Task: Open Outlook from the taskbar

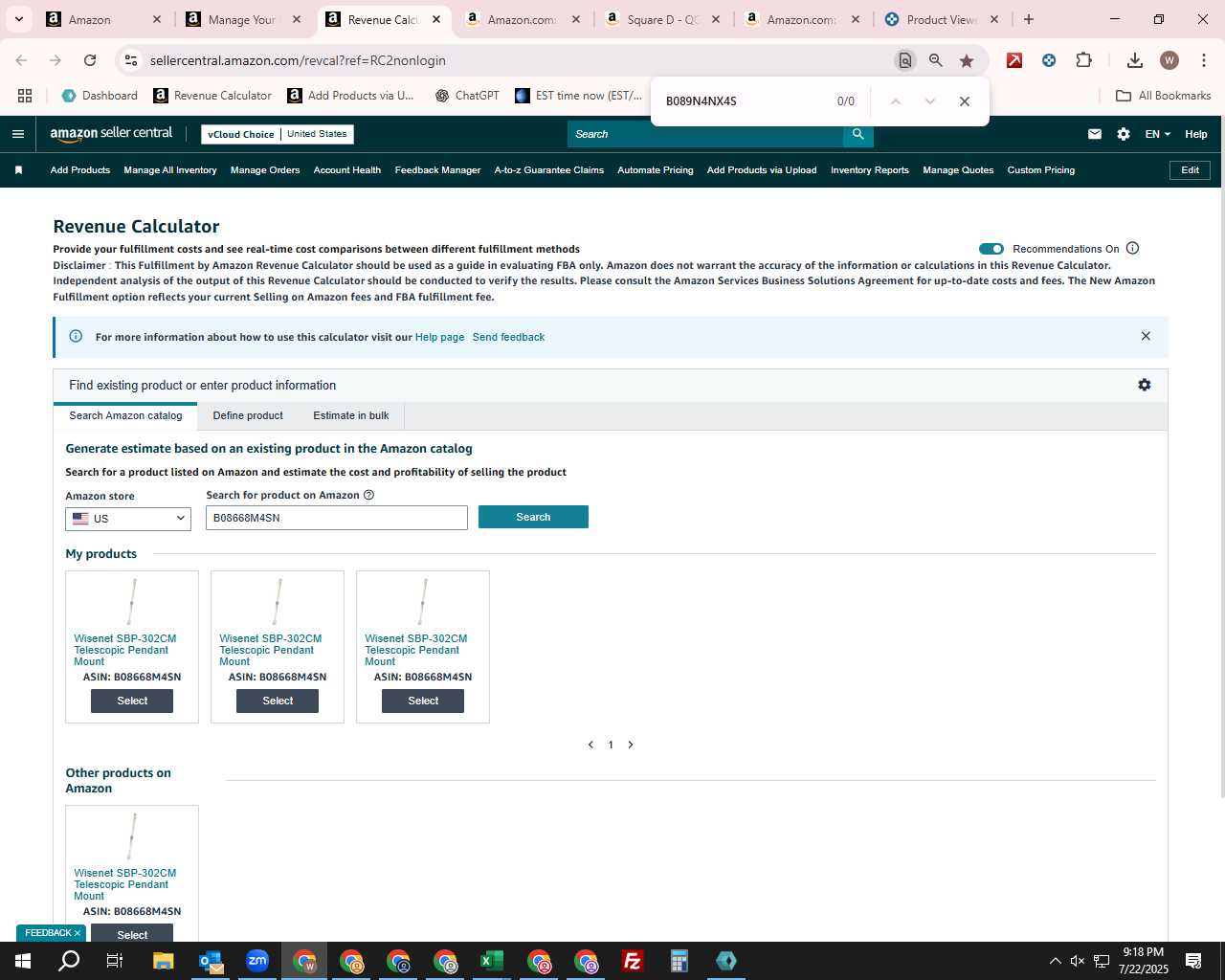Action: tap(211, 961)
